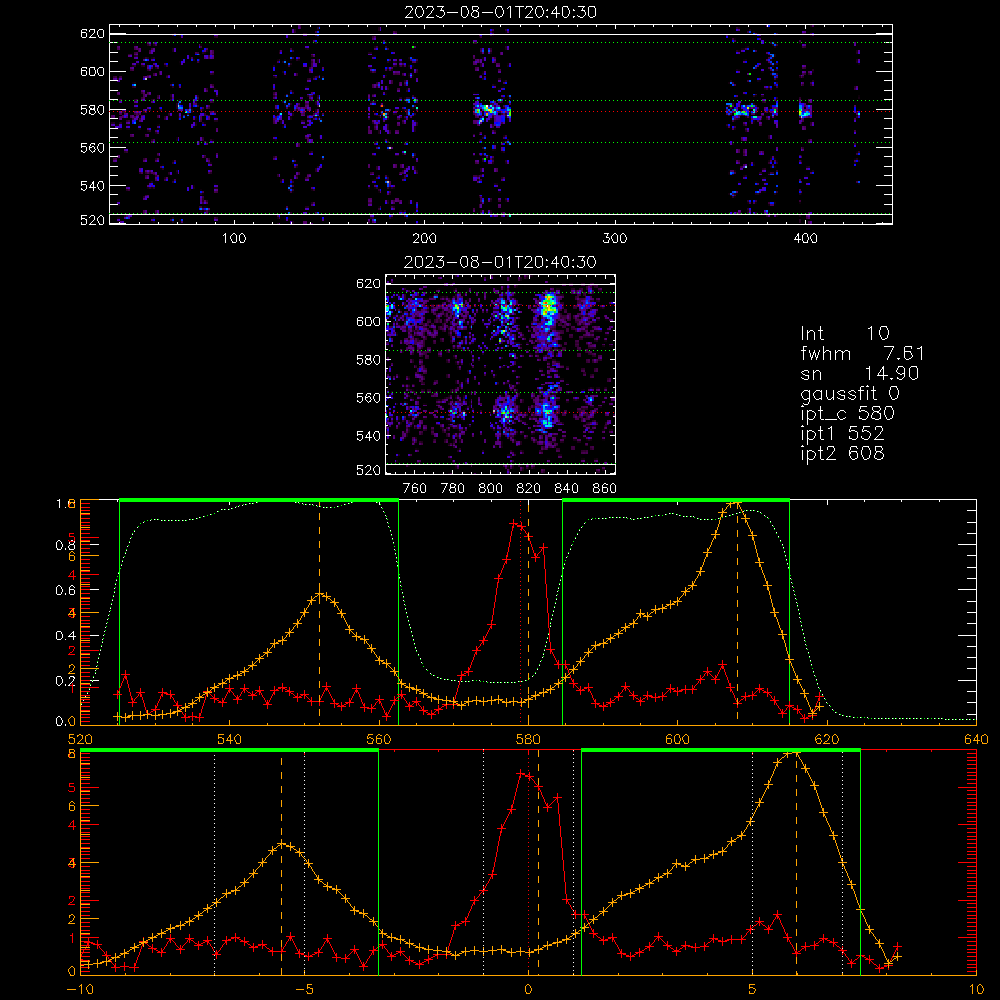Image resolution: width=1000 pixels, height=1000 pixels.
Task: Select the 'sn 14.90' value
Action: tap(860, 373)
